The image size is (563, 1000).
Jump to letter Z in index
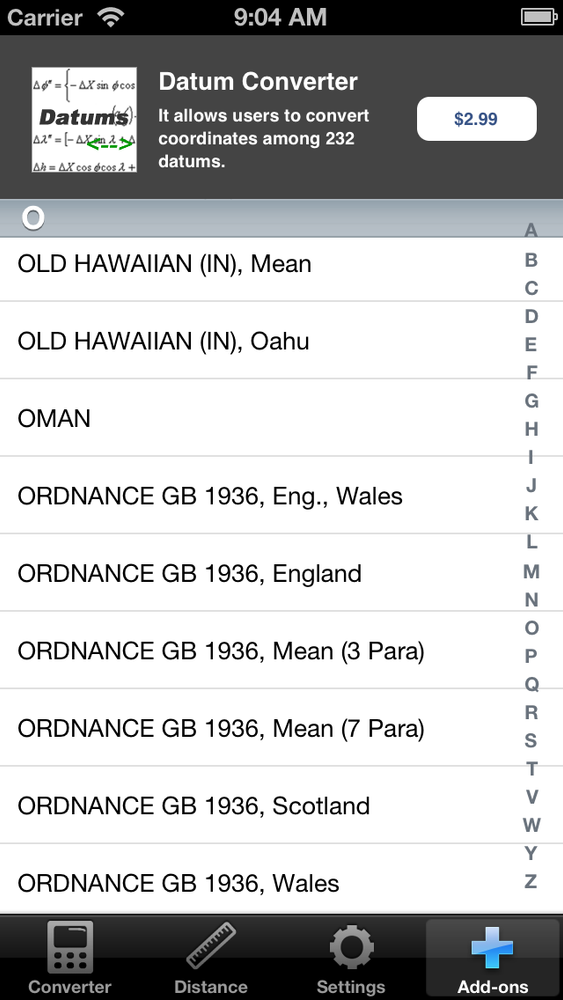point(530,881)
